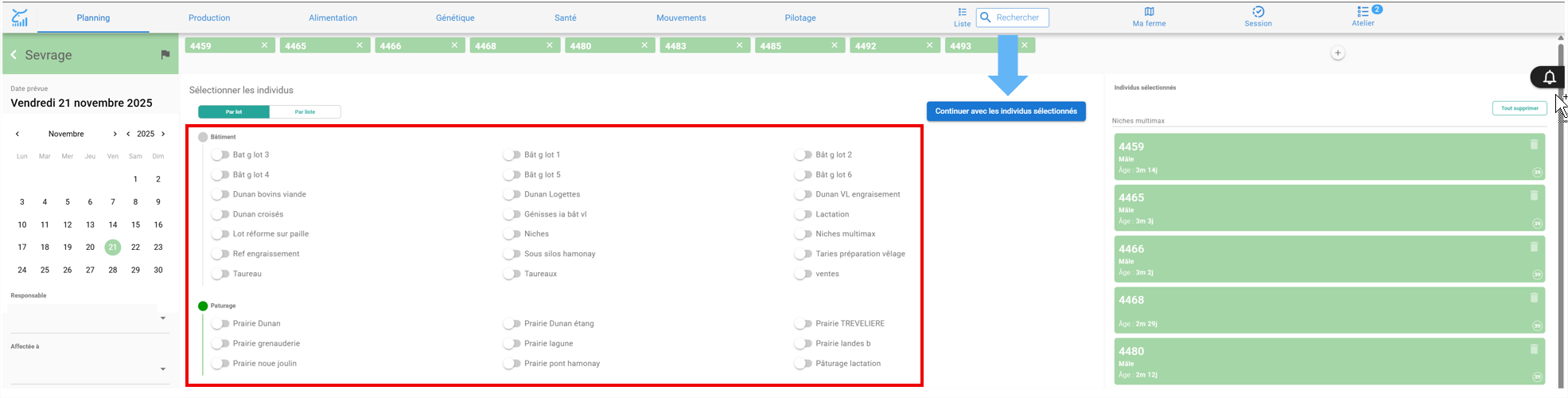Screen dimensions: 1568x398
Task: Open the Atelier icon
Action: pyautogui.click(x=1363, y=11)
